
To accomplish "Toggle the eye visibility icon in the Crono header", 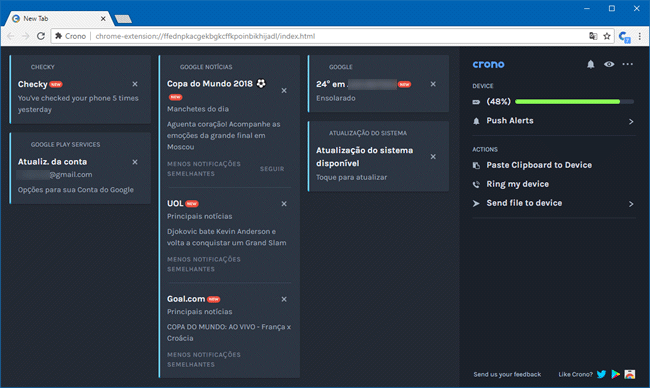I will click(x=609, y=64).
